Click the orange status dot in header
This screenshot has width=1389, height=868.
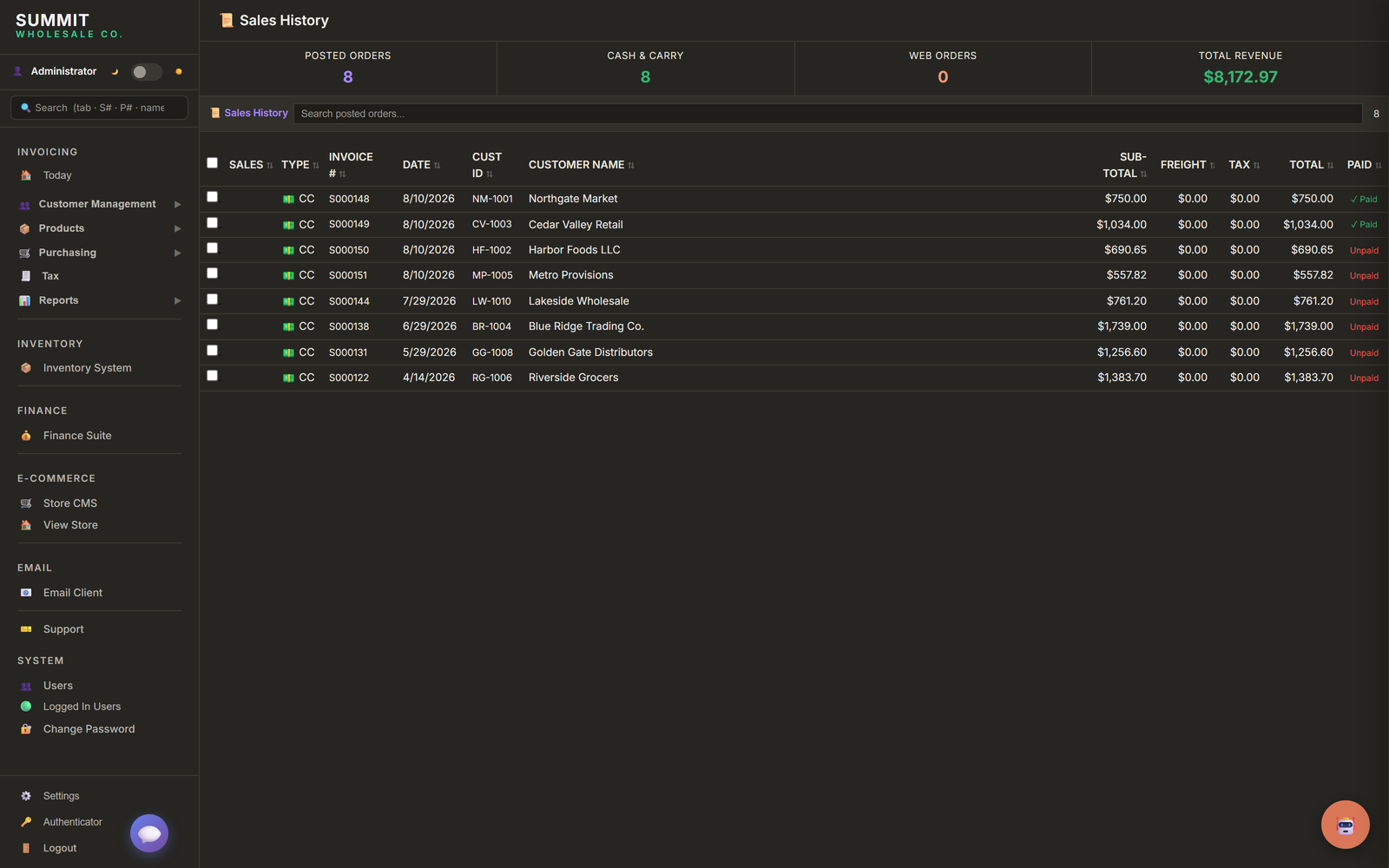[179, 72]
